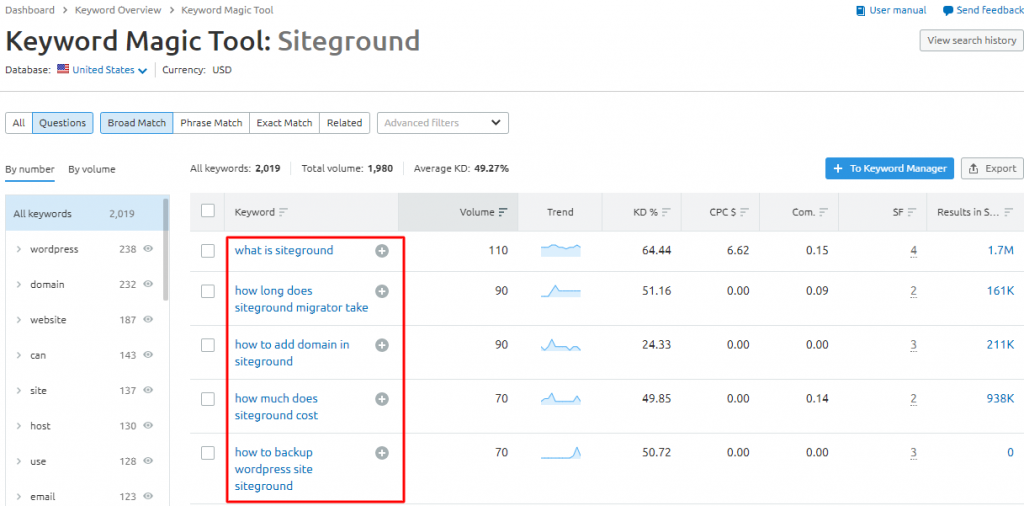Expand the use keyword group
The image size is (1024, 506).
tap(19, 460)
